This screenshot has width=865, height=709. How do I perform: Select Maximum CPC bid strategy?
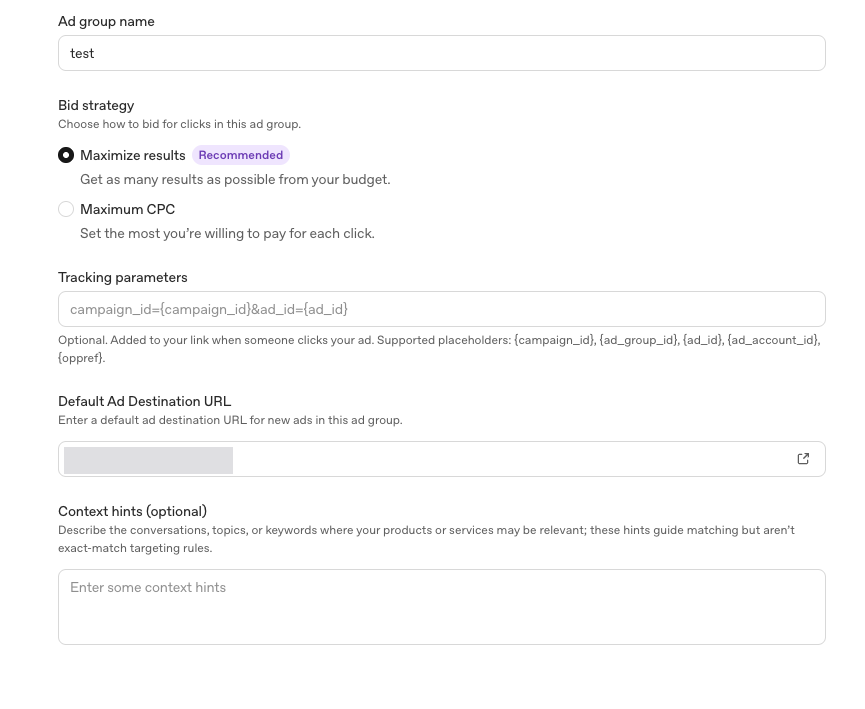click(66, 209)
